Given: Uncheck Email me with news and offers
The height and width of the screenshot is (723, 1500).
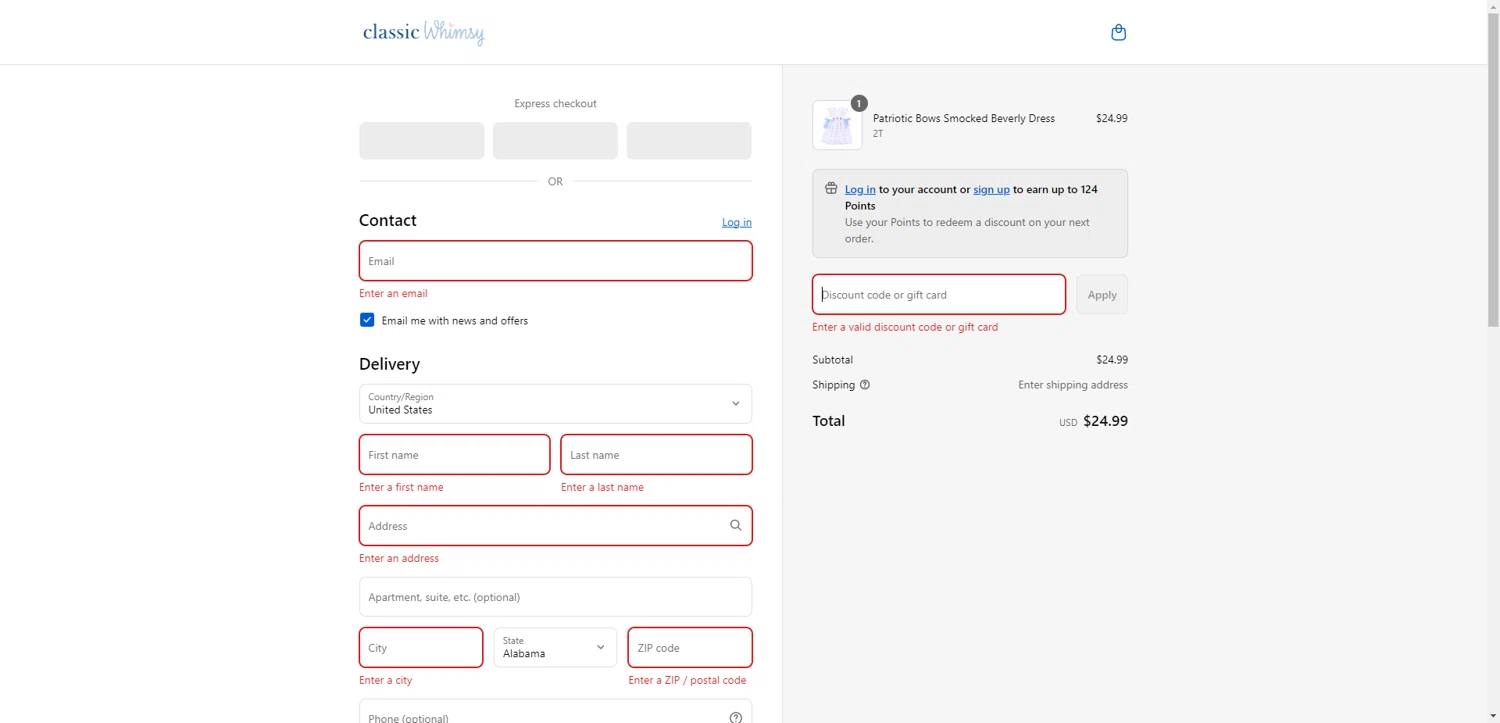Looking at the screenshot, I should (x=367, y=320).
